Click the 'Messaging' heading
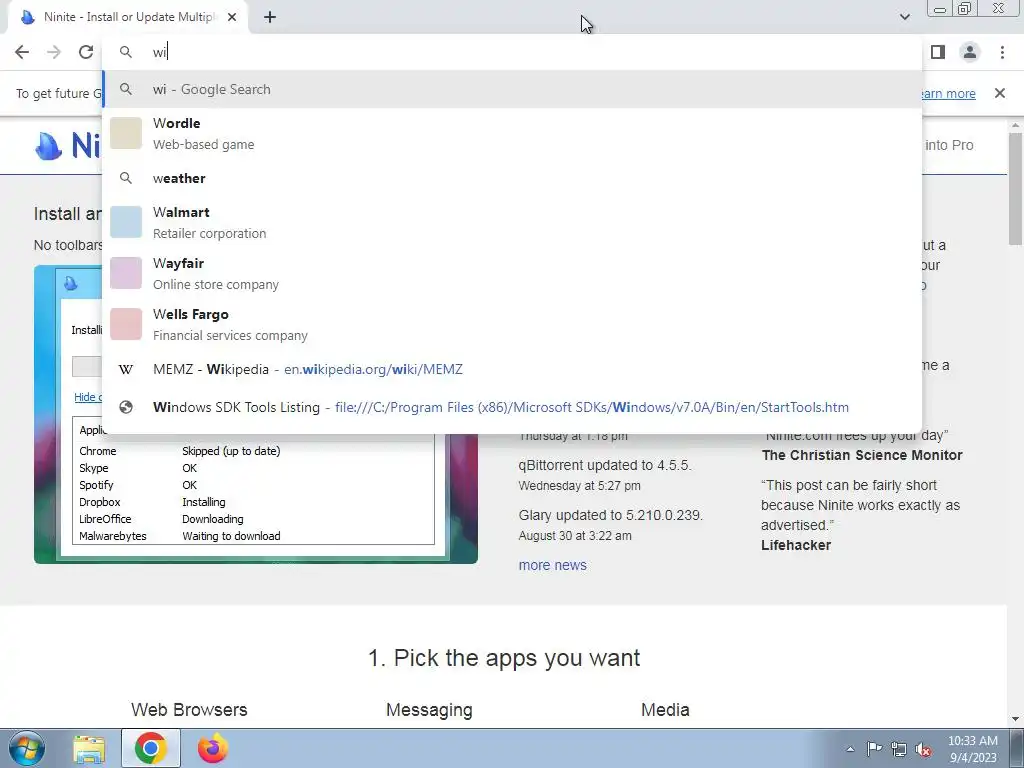This screenshot has height=768, width=1024. 429,710
